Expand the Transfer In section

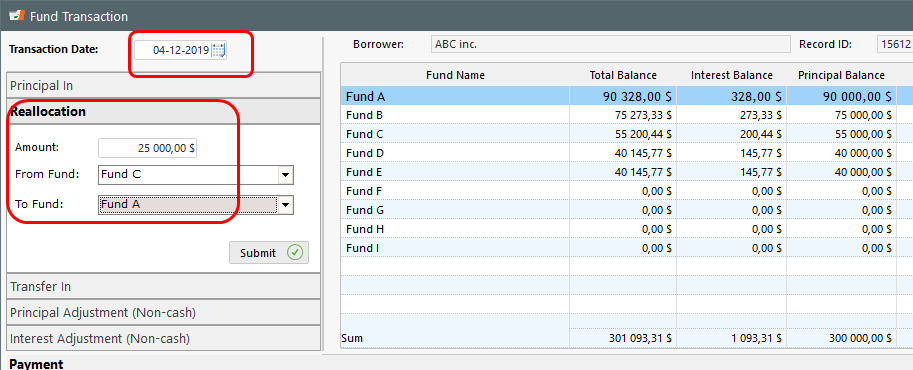[164, 287]
